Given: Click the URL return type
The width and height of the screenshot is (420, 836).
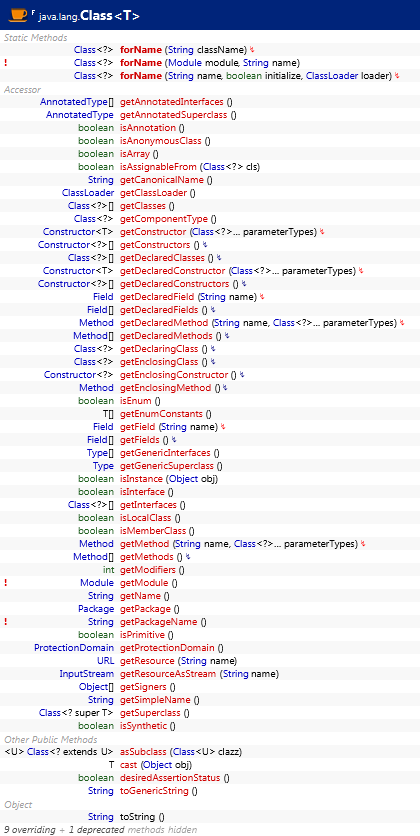Looking at the screenshot, I should coord(105,661).
